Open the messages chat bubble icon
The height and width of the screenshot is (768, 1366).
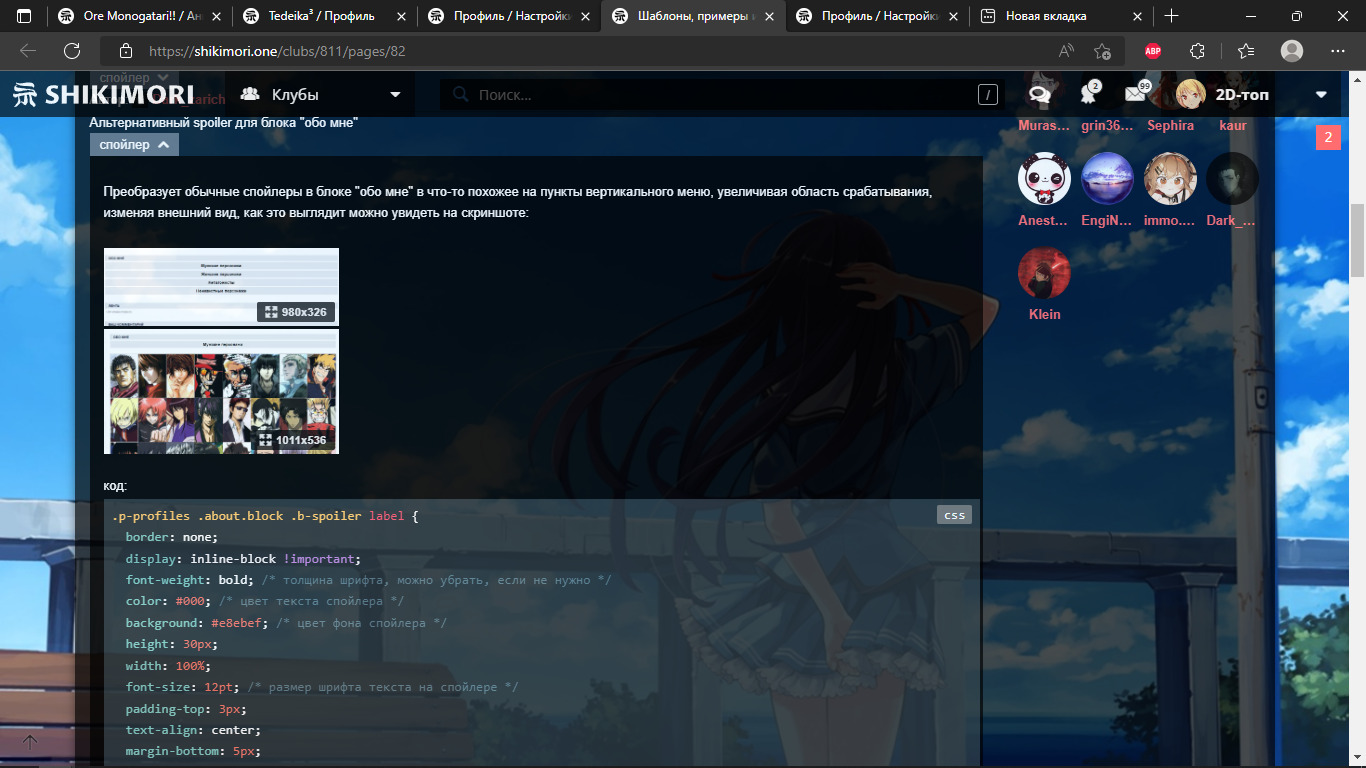(x=1040, y=95)
